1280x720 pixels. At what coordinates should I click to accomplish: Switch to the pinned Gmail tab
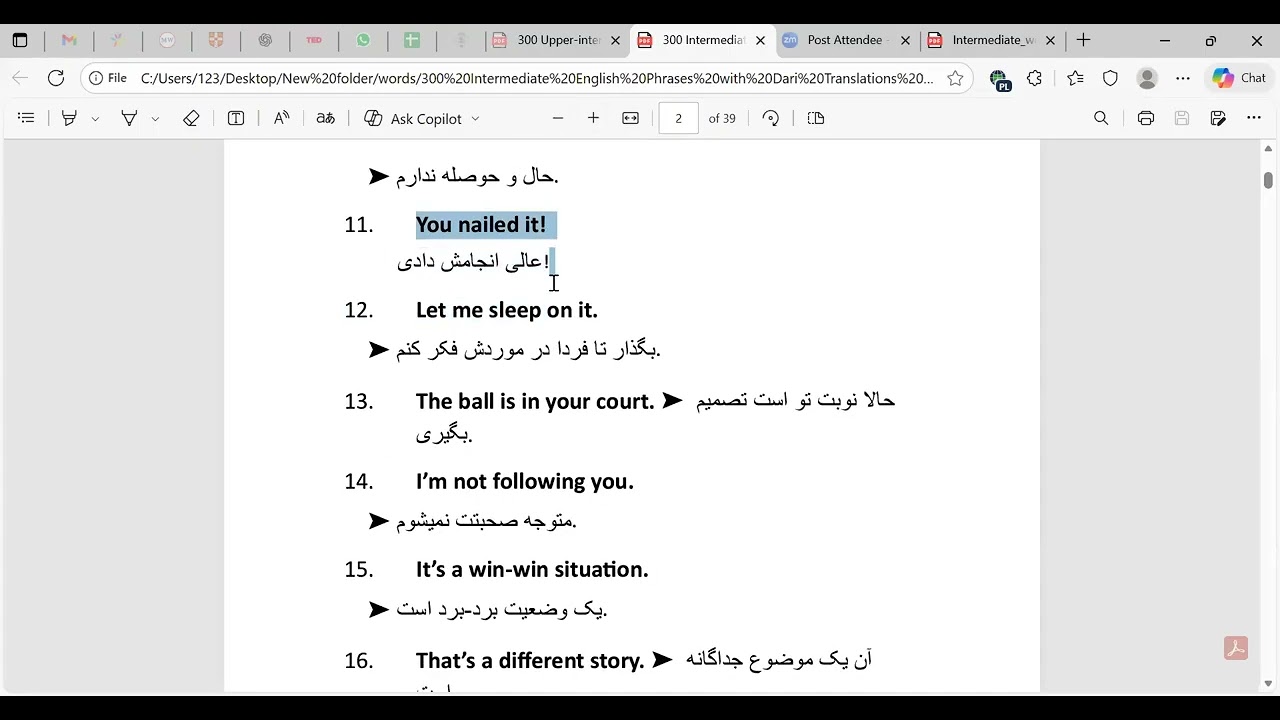(69, 41)
